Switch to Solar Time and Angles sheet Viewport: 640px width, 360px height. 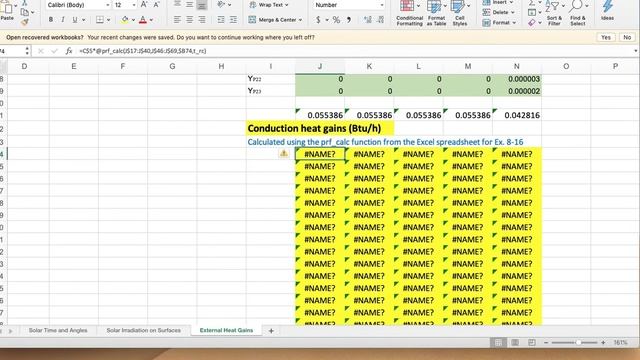click(58, 330)
